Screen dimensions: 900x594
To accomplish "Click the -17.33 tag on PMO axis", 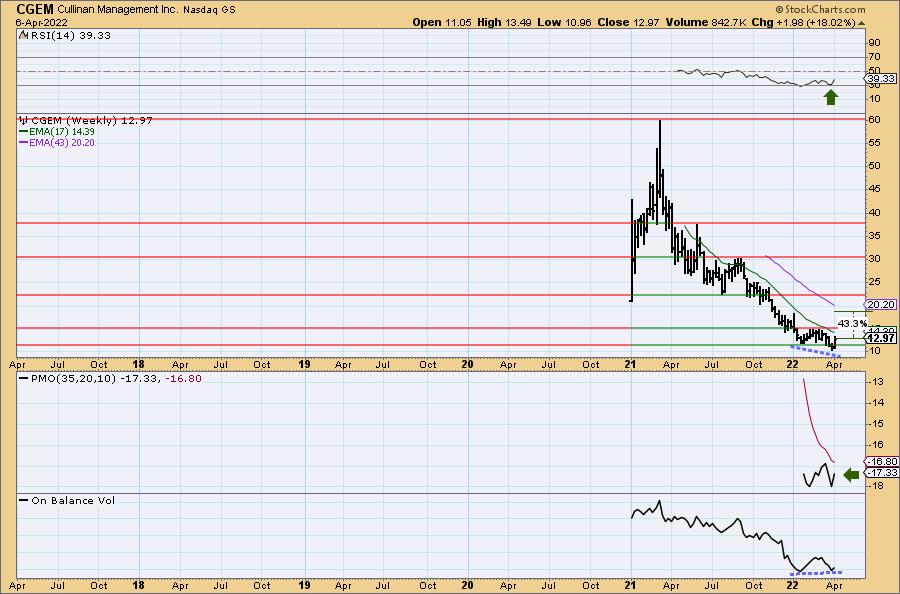I will coord(881,472).
